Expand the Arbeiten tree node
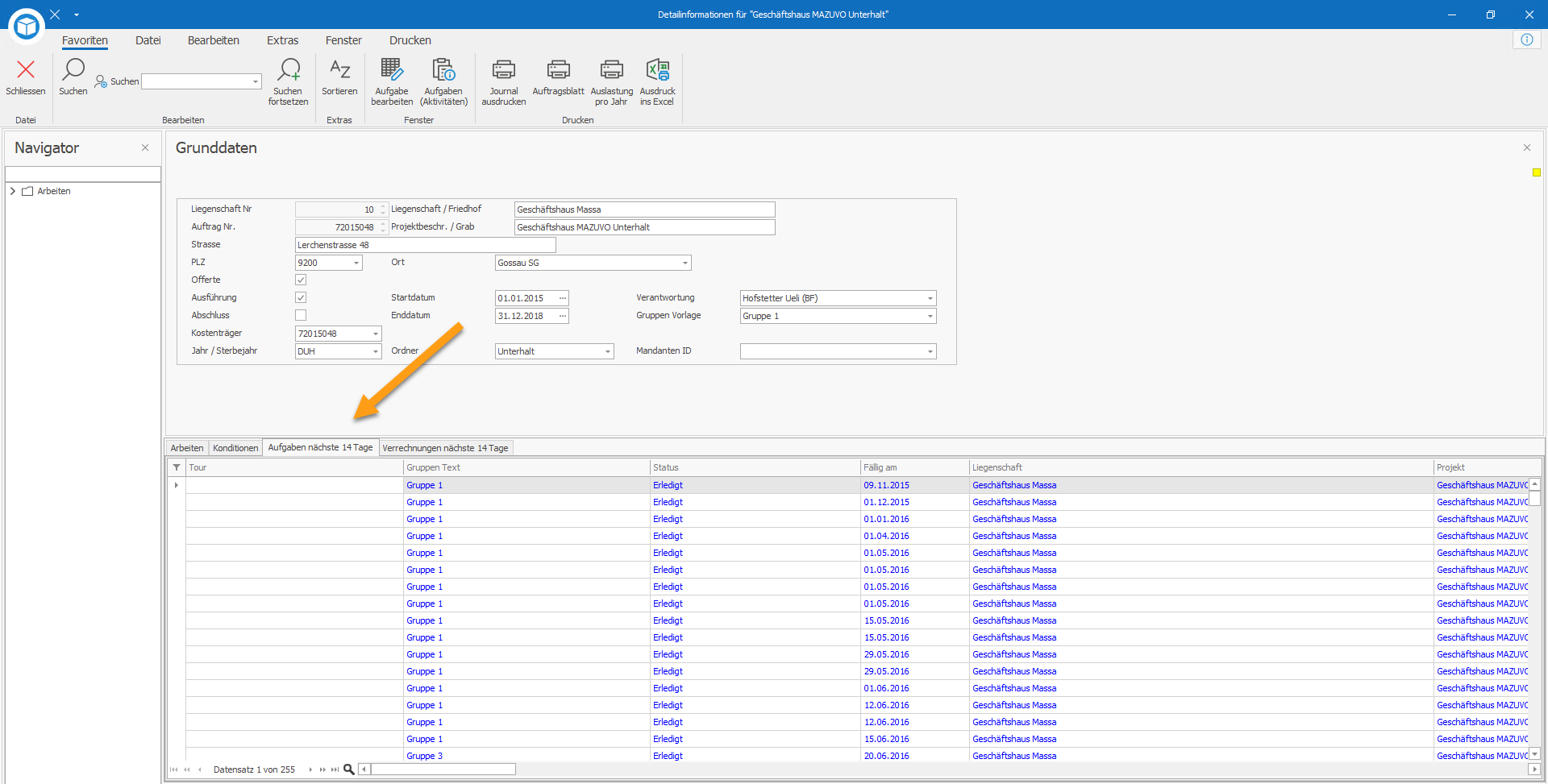 coord(13,191)
